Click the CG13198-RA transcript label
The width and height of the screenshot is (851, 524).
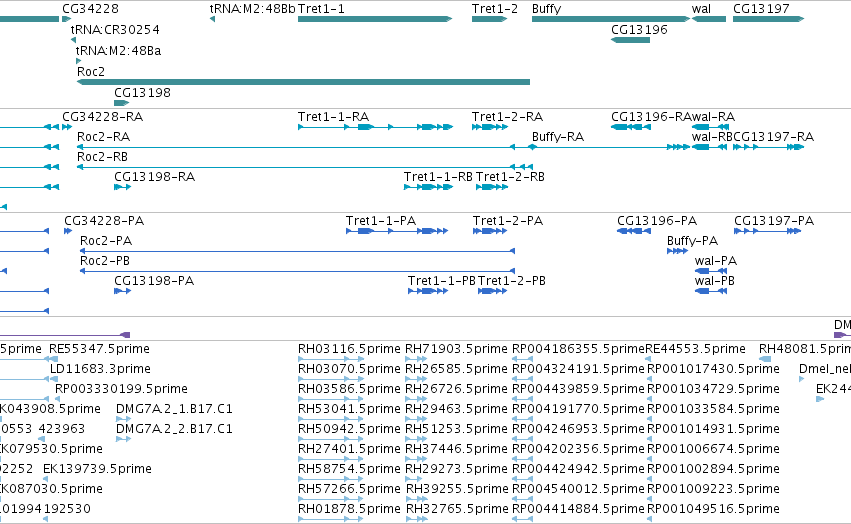click(x=154, y=176)
